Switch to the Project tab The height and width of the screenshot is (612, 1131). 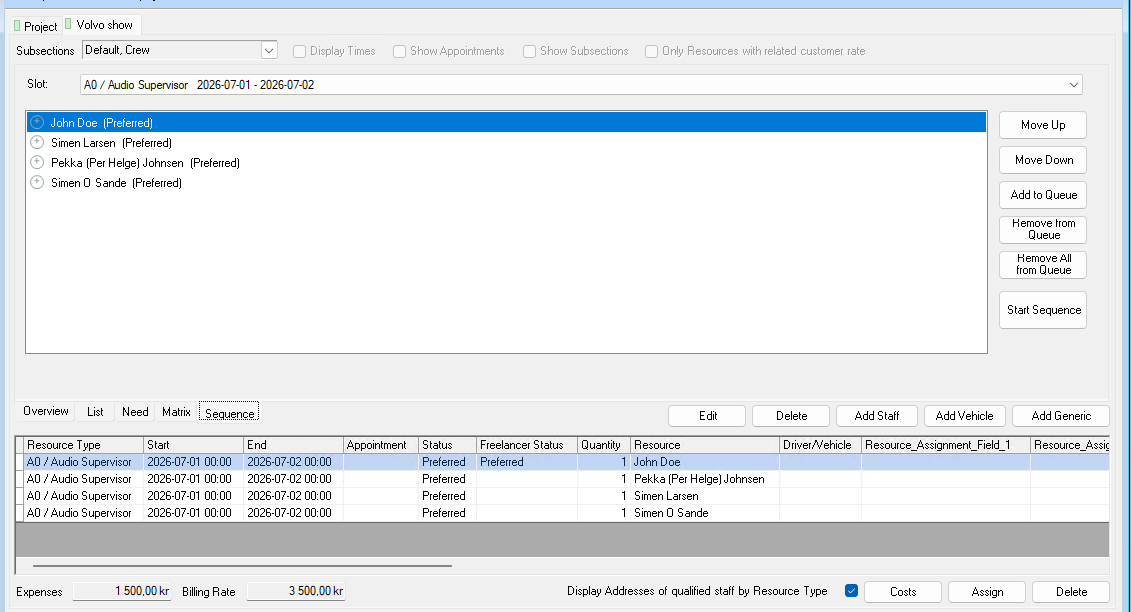click(35, 26)
